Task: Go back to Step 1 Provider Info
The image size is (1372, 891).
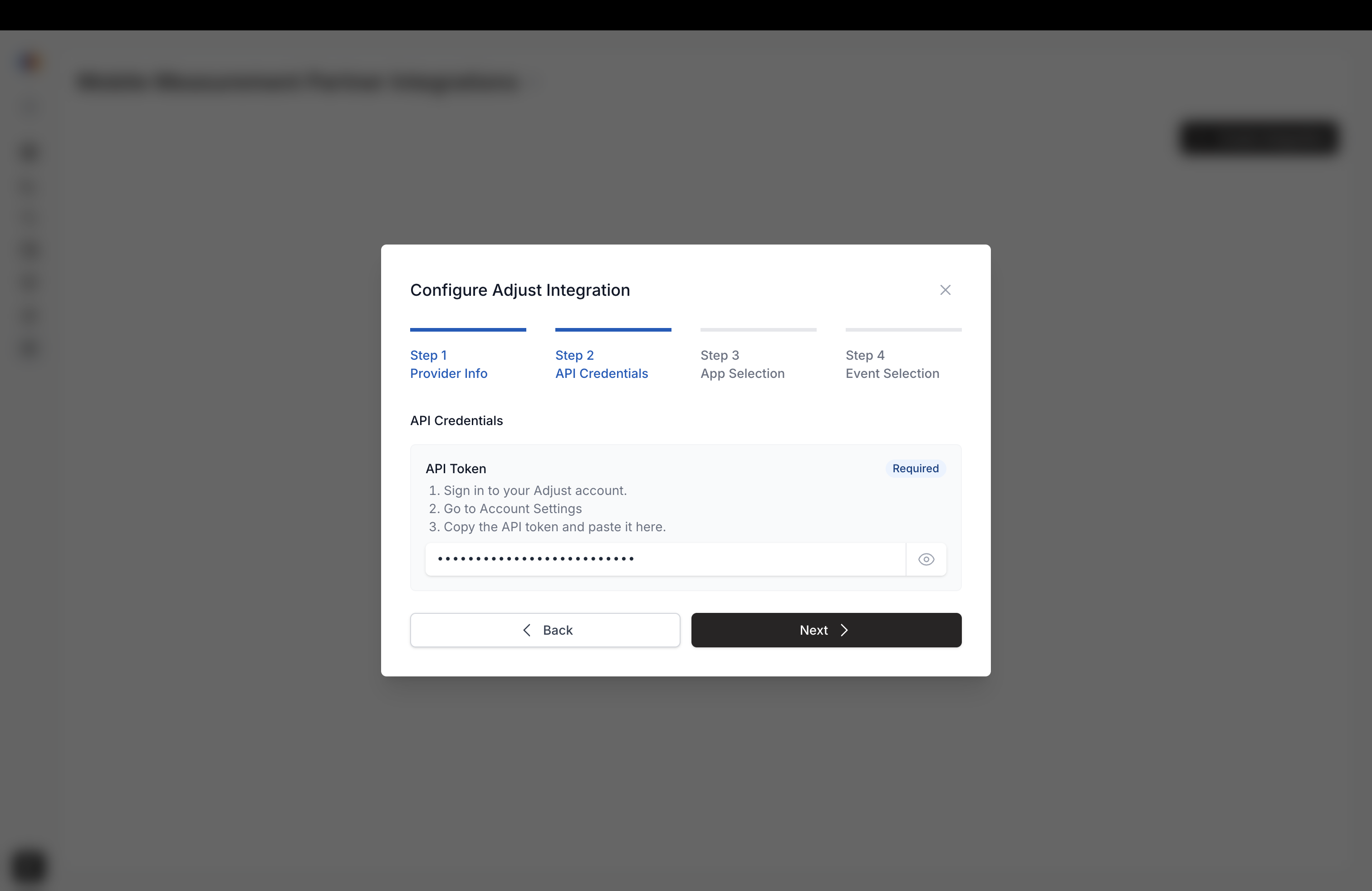Action: click(x=449, y=364)
